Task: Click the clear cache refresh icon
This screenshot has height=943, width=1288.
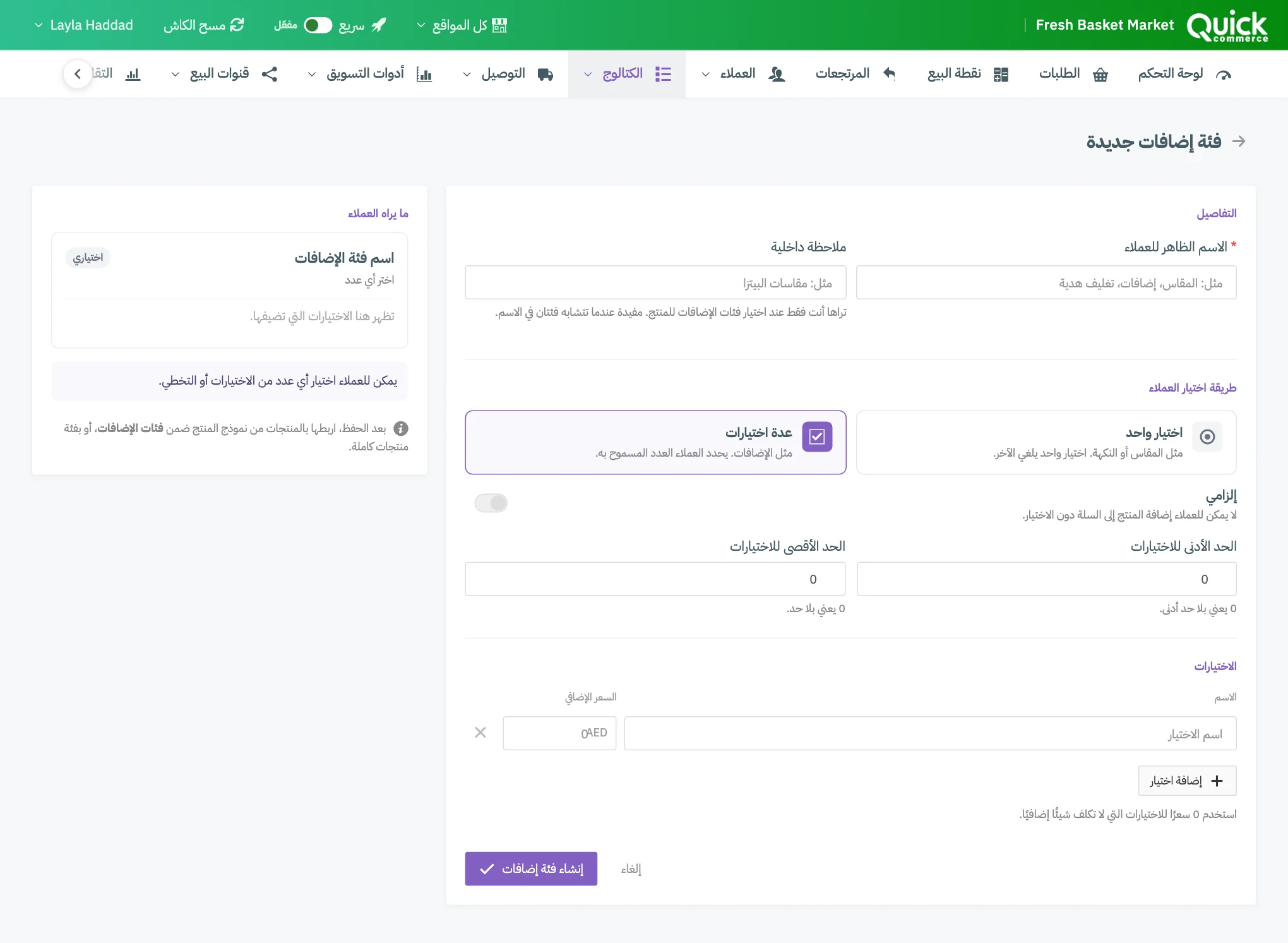Action: [237, 25]
